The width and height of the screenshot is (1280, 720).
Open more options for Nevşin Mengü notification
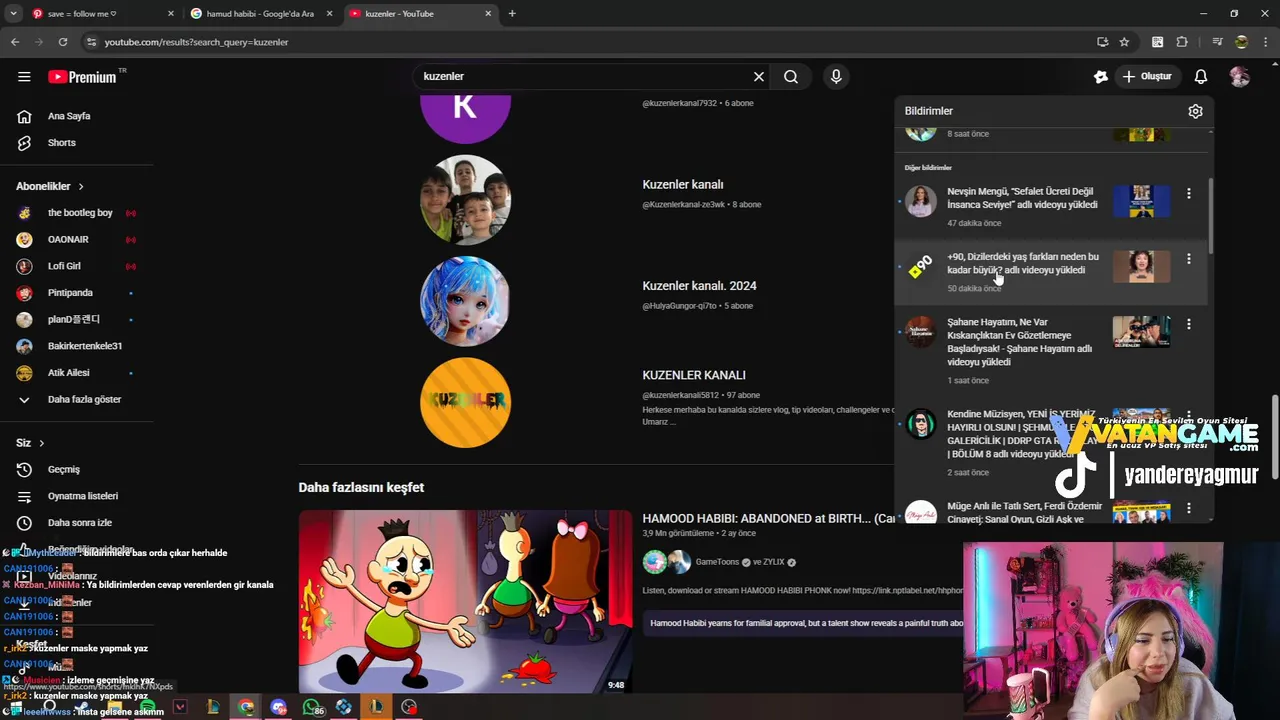point(1188,193)
